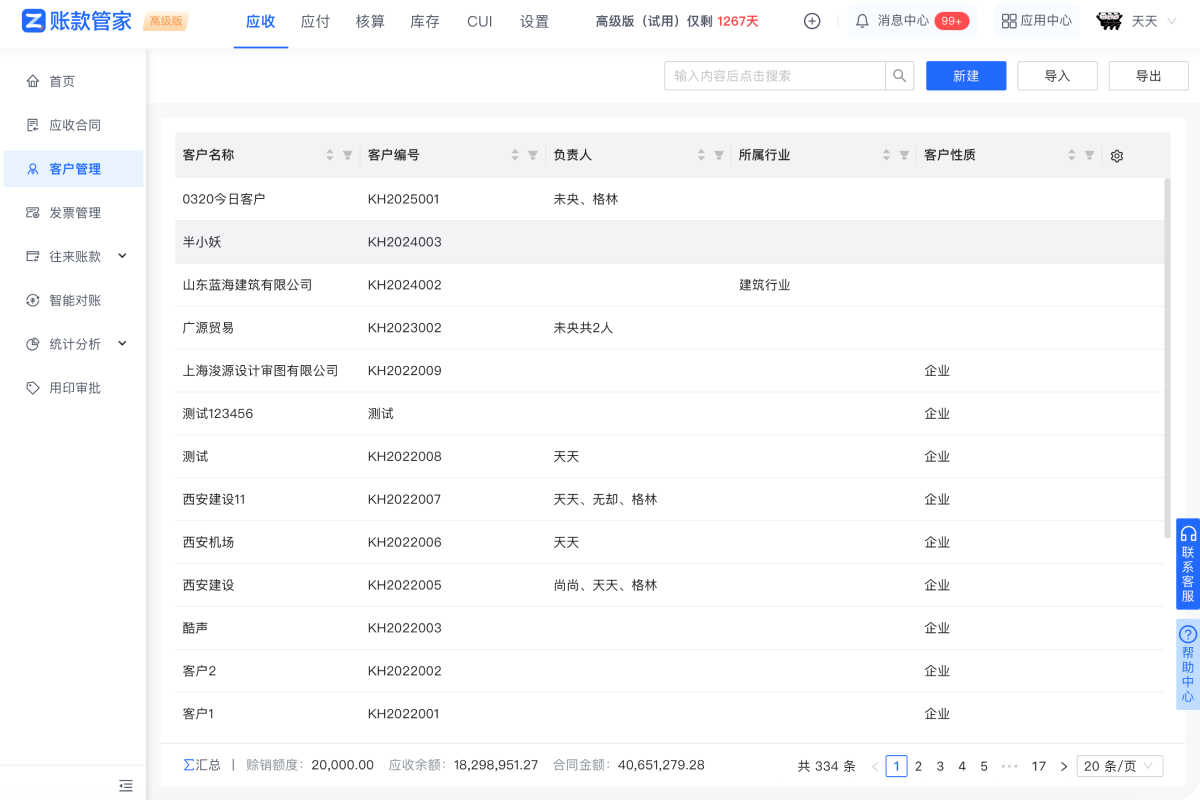This screenshot has height=800, width=1200.
Task: Open 联系客服 floating button
Action: (x=1187, y=564)
